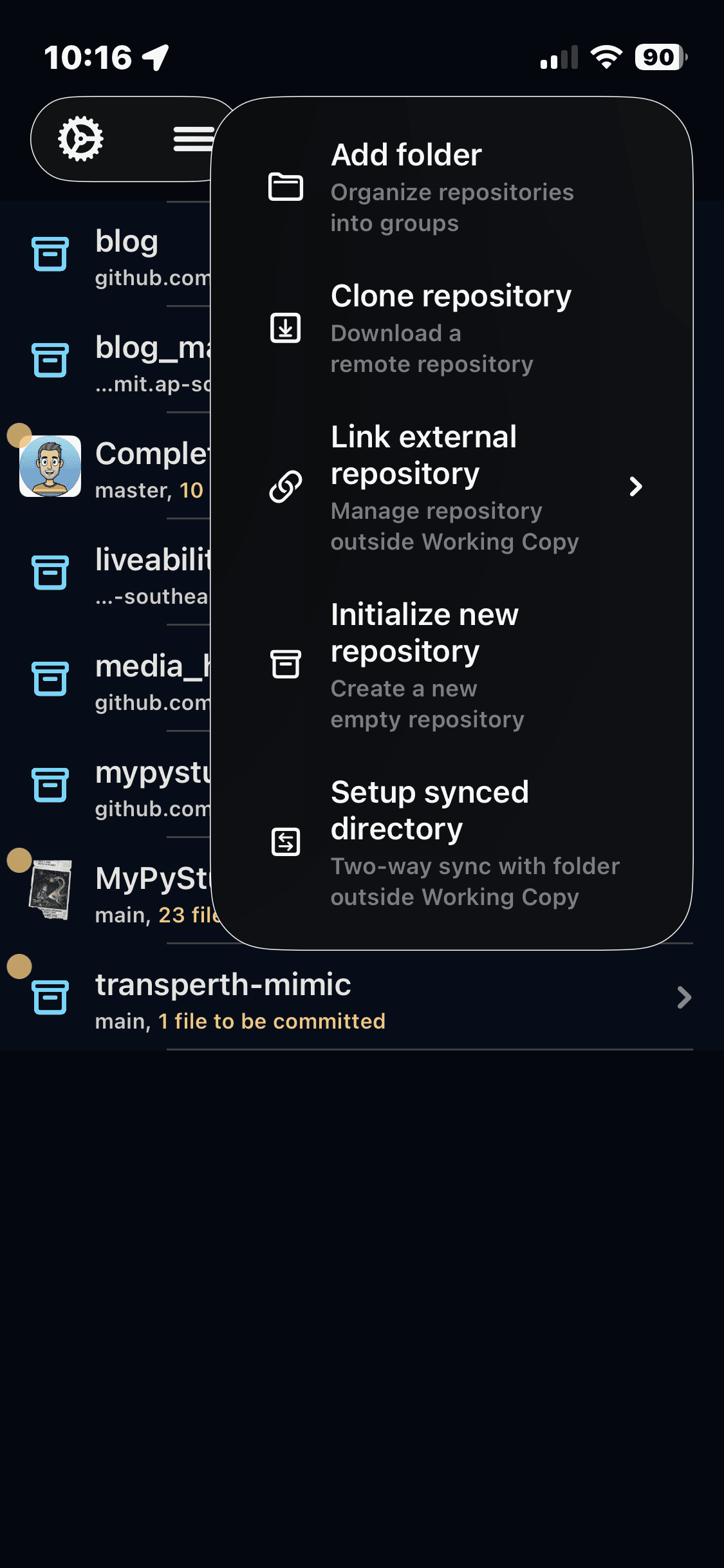Viewport: 724px width, 1568px height.
Task: Click the Setup synced directory icon
Action: pos(286,842)
